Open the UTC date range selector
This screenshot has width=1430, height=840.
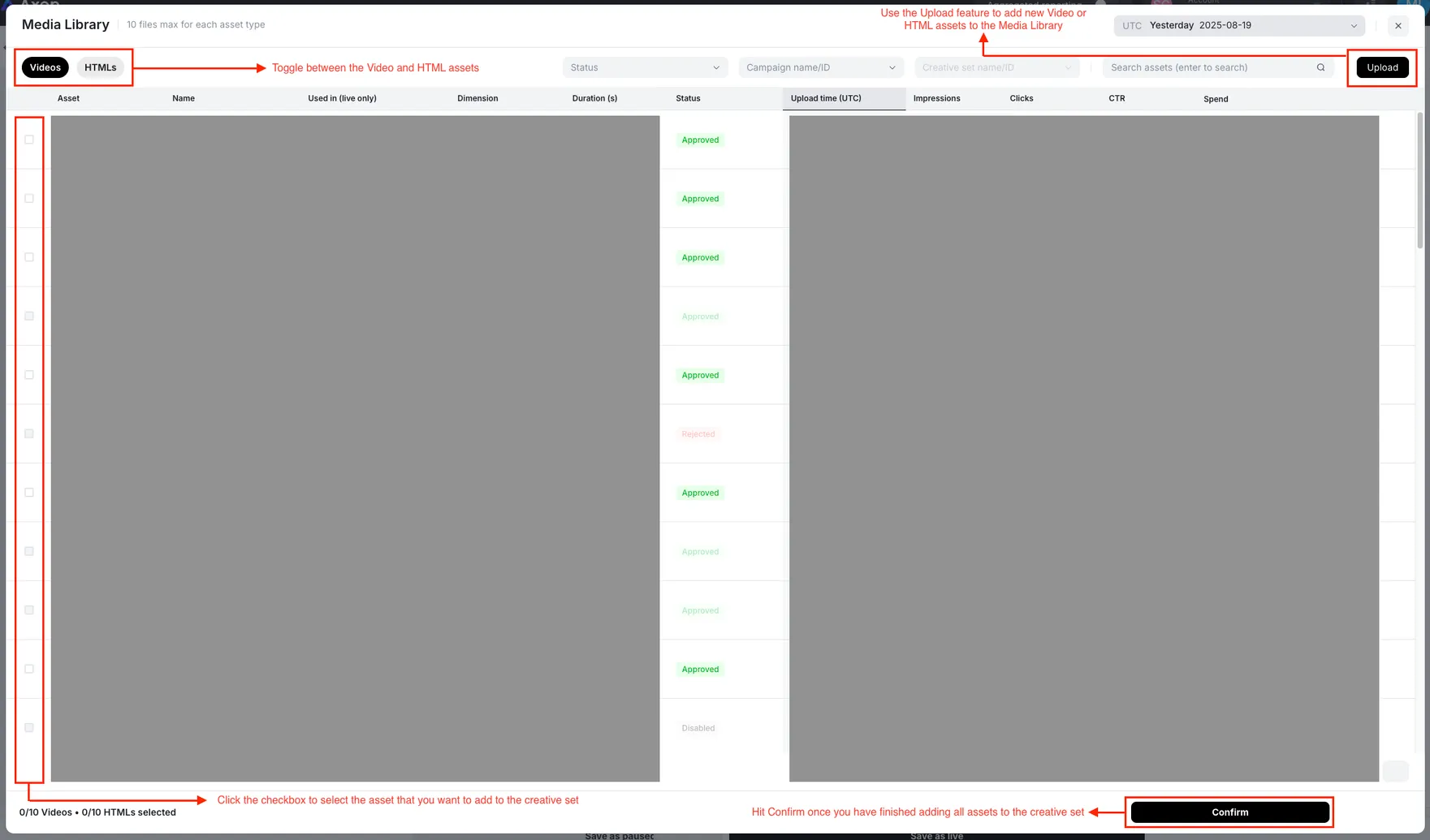(1238, 26)
